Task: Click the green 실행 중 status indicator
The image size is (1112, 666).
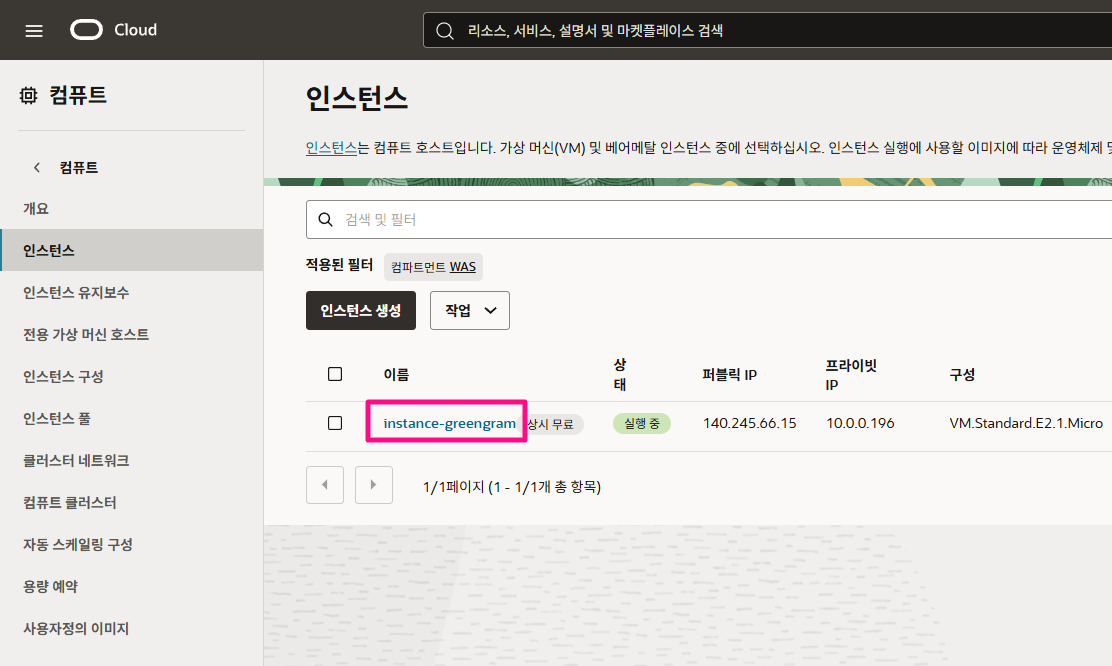Action: 641,423
